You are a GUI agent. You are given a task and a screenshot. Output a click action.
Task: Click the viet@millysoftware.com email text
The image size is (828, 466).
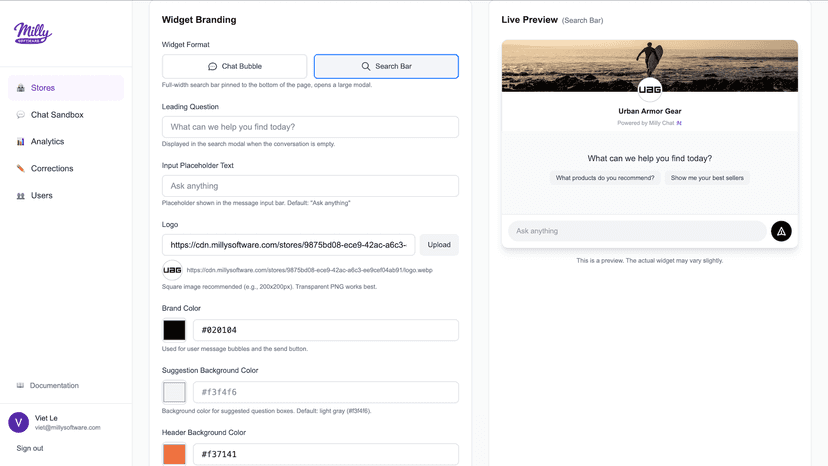(68, 427)
